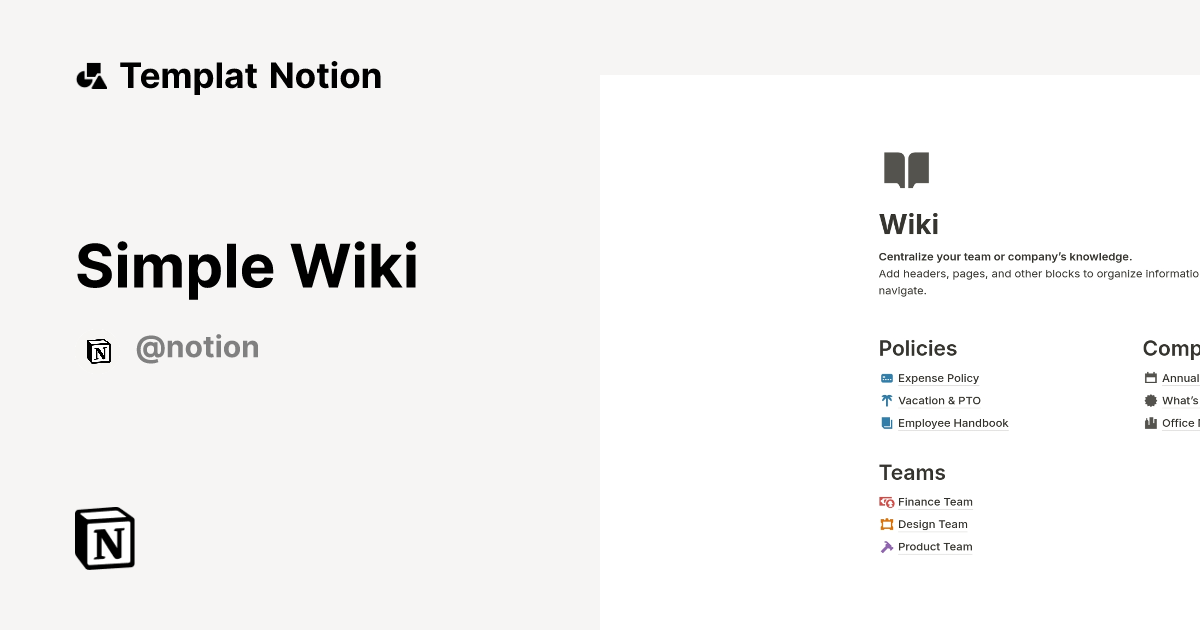Click the calendar icon beside Annual
Screen dimensions: 1200x630
(1152, 378)
